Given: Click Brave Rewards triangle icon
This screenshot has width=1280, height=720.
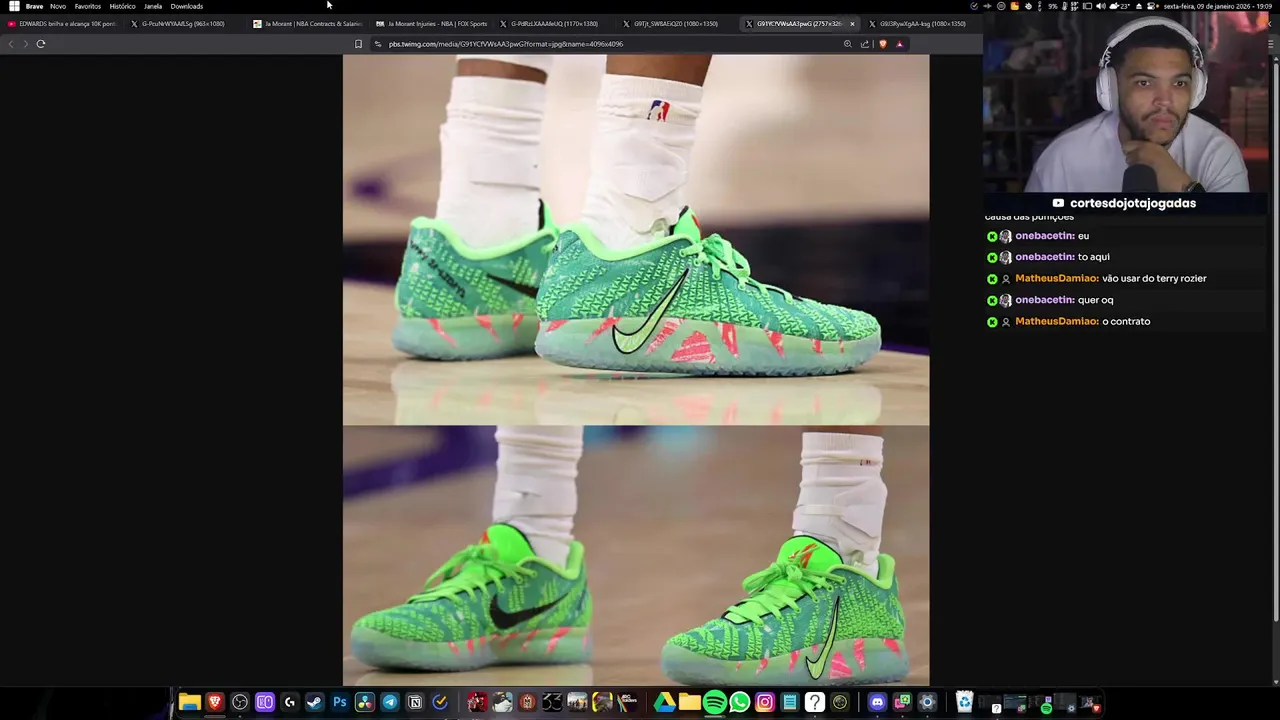Looking at the screenshot, I should click(899, 44).
